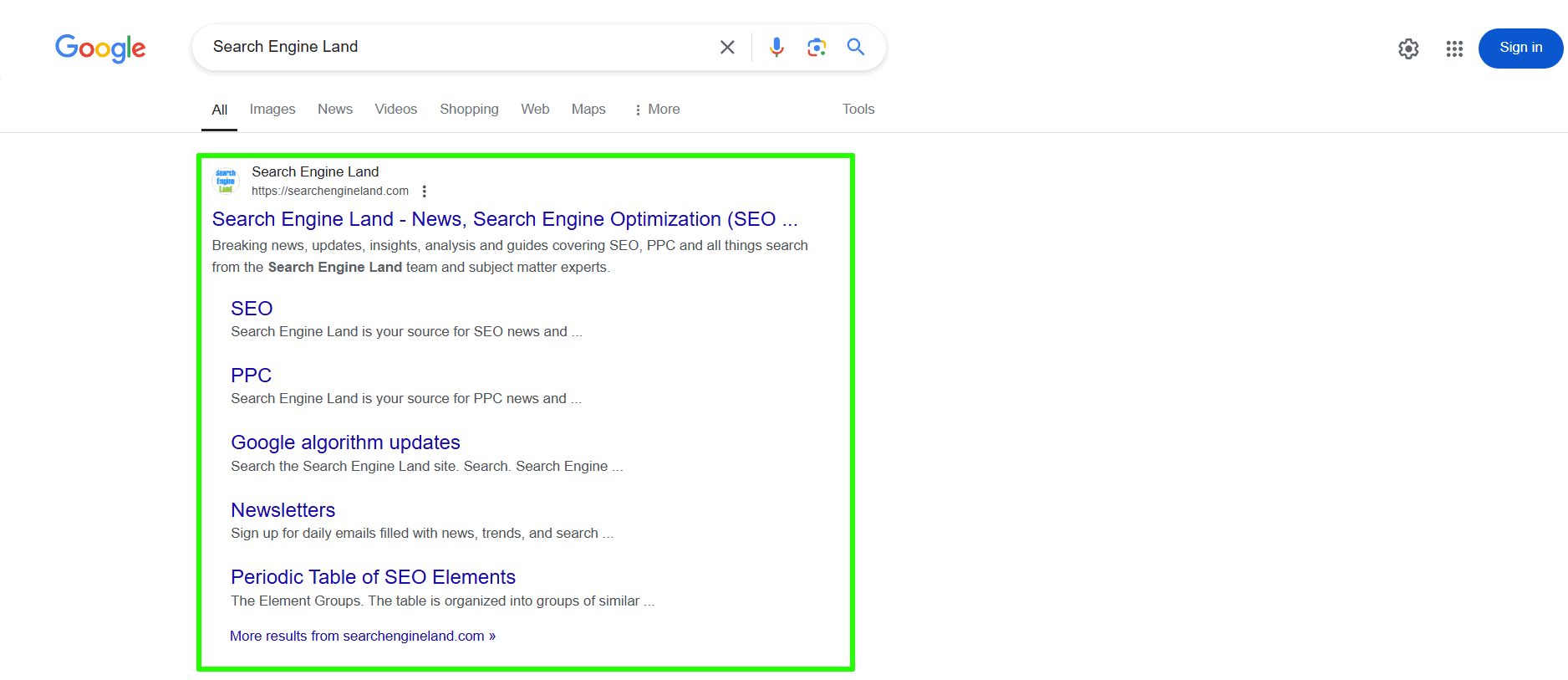Click the Sign in button
The height and width of the screenshot is (680, 1568).
(1520, 48)
